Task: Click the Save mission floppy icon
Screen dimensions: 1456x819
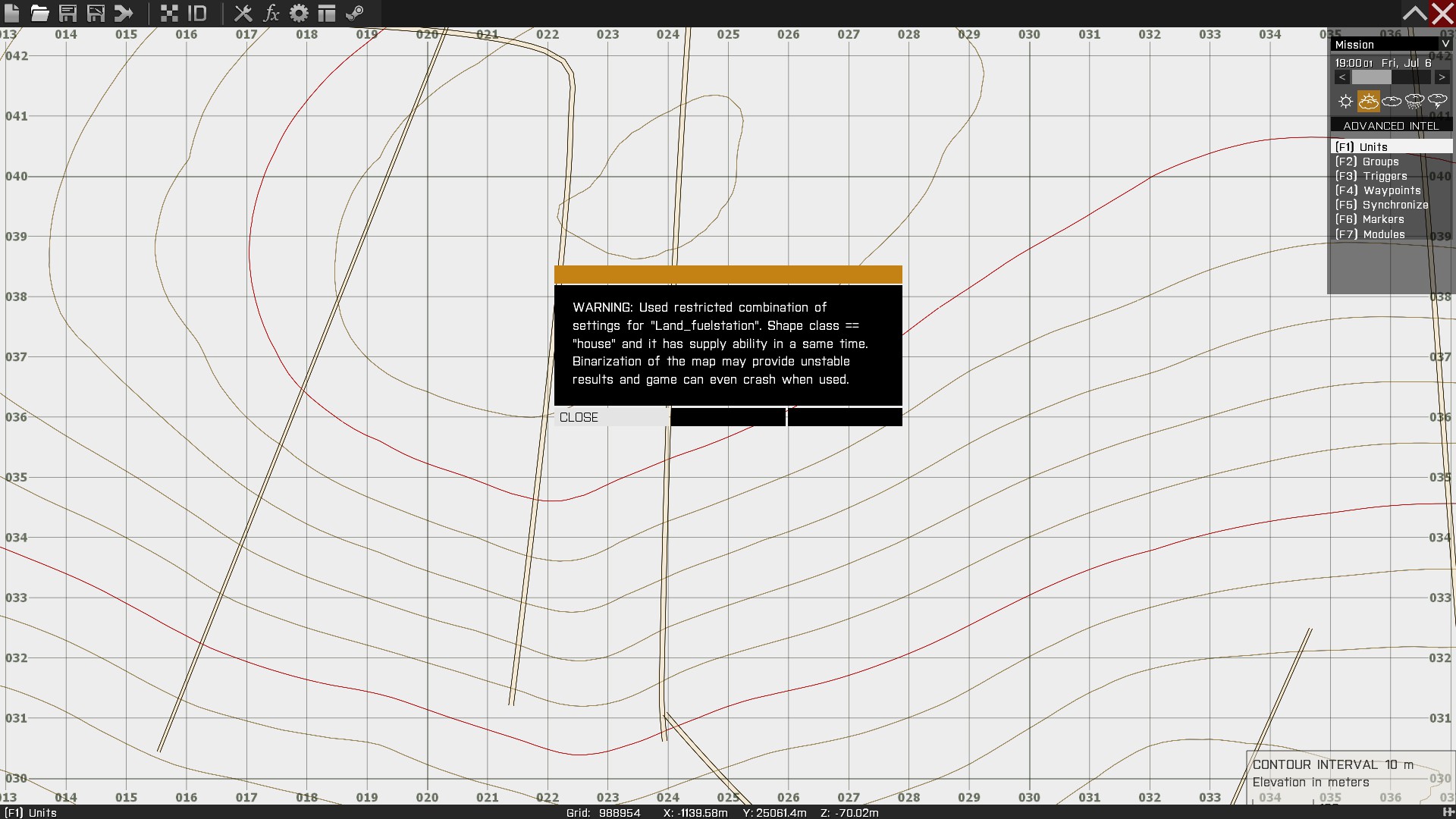Action: (x=67, y=13)
